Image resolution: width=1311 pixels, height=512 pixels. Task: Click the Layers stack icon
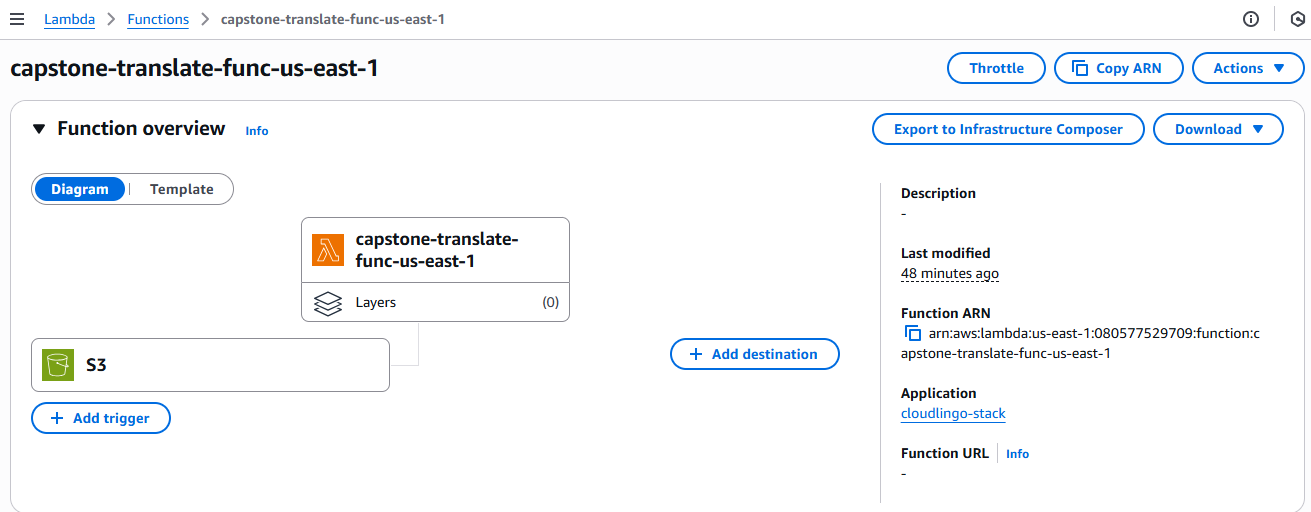tap(327, 303)
